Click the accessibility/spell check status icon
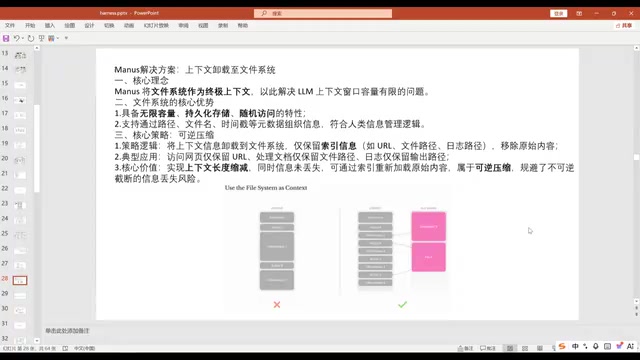Screen dimensions: 640x360 65,349
